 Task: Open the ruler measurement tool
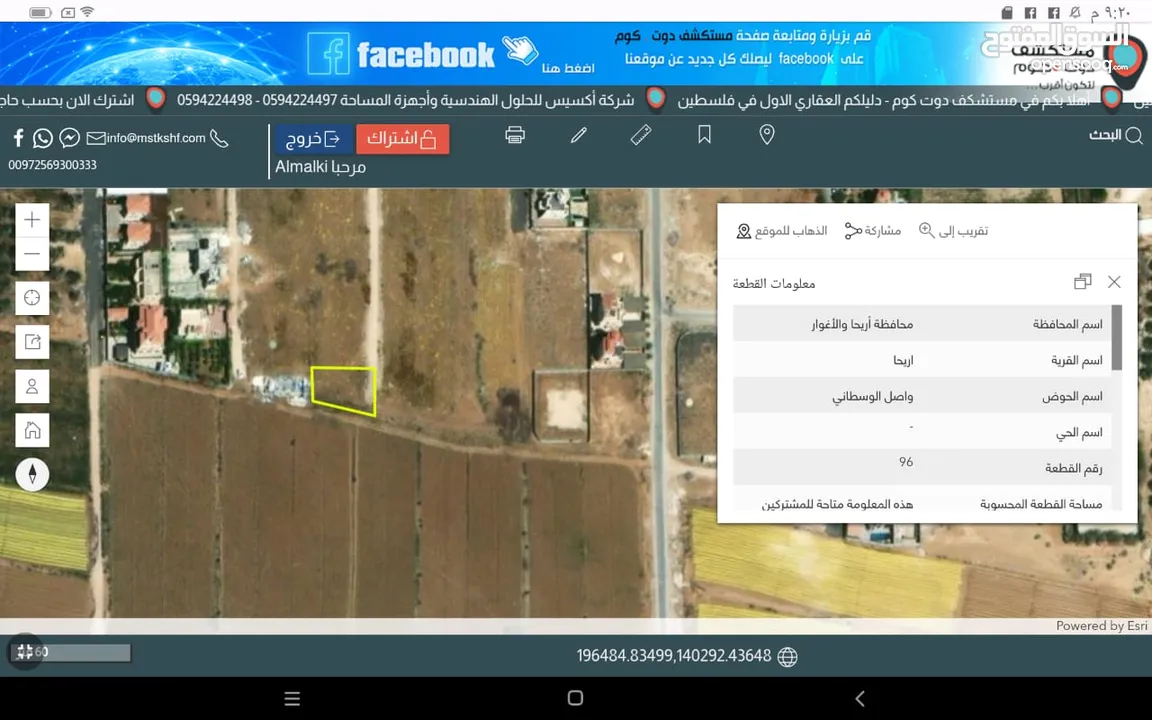coord(641,135)
